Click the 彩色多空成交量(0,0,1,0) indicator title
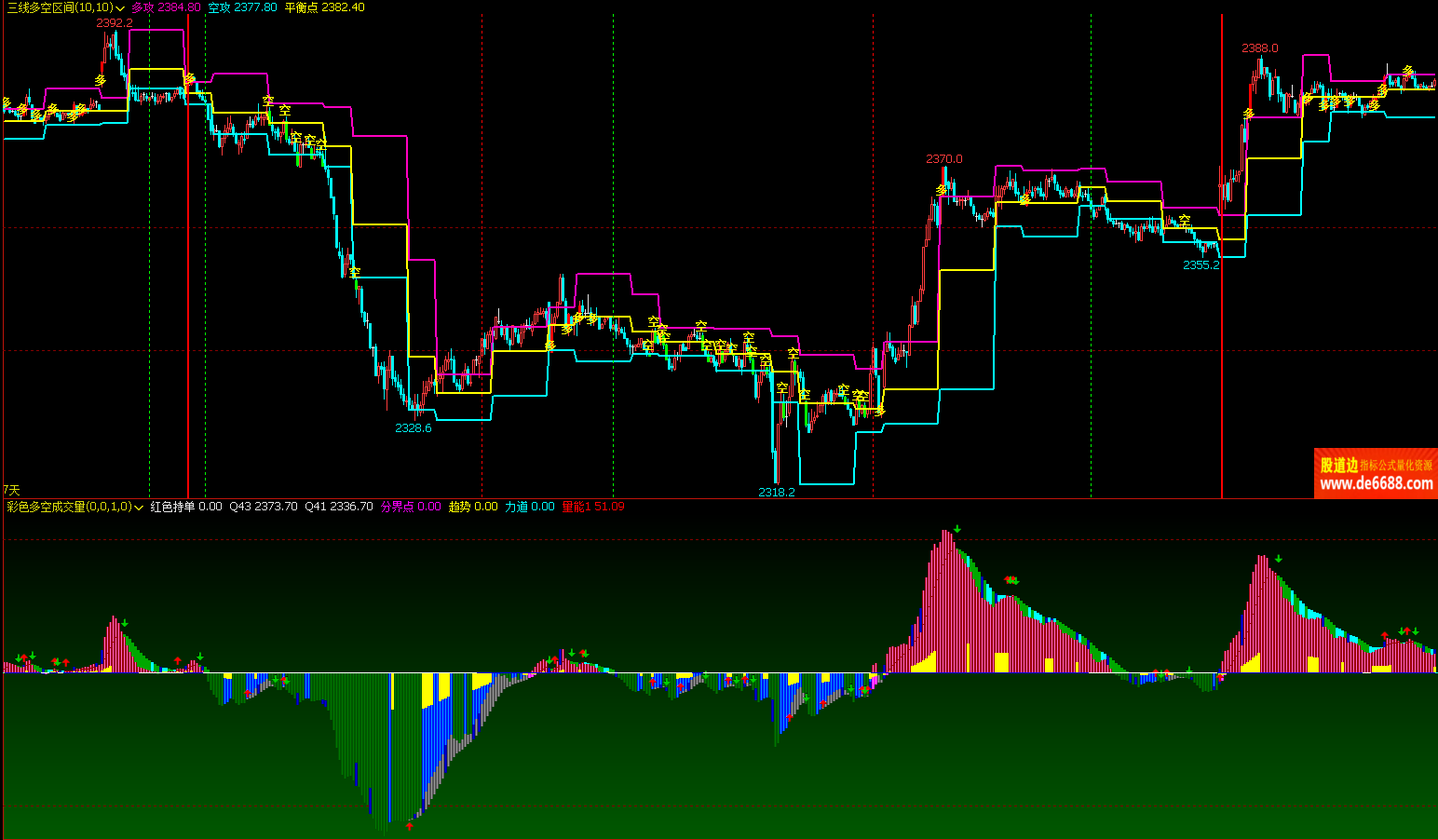1438x840 pixels. coord(69,507)
